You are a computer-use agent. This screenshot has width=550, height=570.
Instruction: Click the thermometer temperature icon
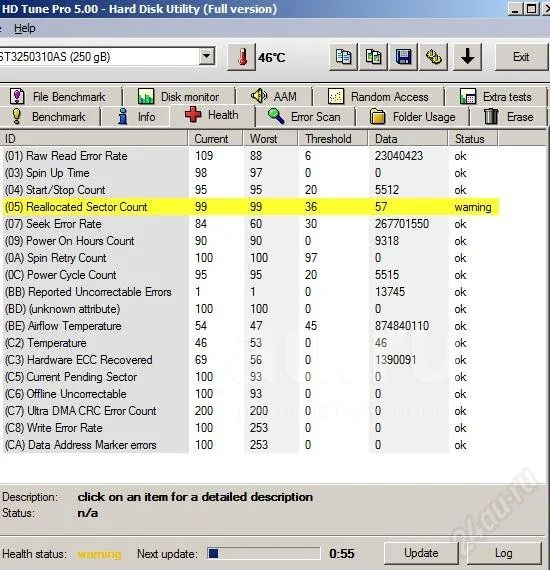pyautogui.click(x=241, y=57)
